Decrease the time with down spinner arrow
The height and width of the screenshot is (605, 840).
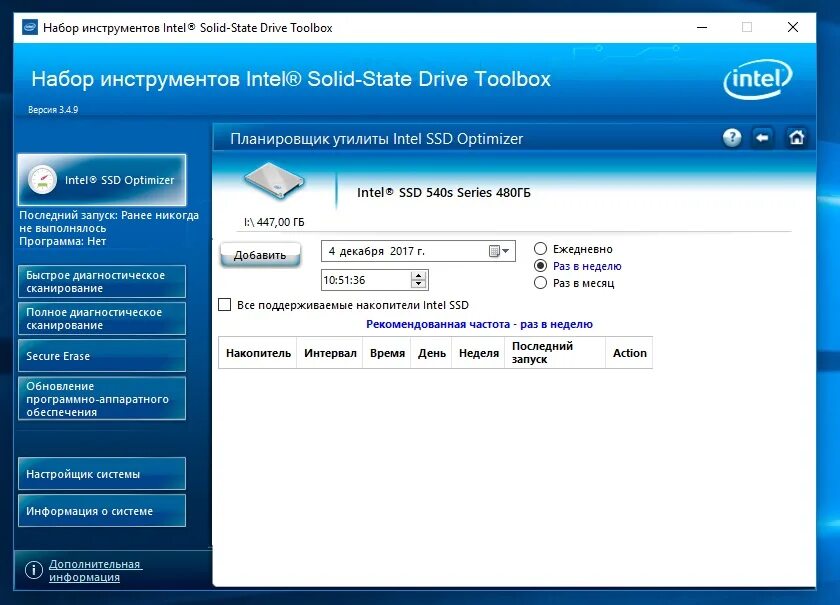click(x=418, y=284)
